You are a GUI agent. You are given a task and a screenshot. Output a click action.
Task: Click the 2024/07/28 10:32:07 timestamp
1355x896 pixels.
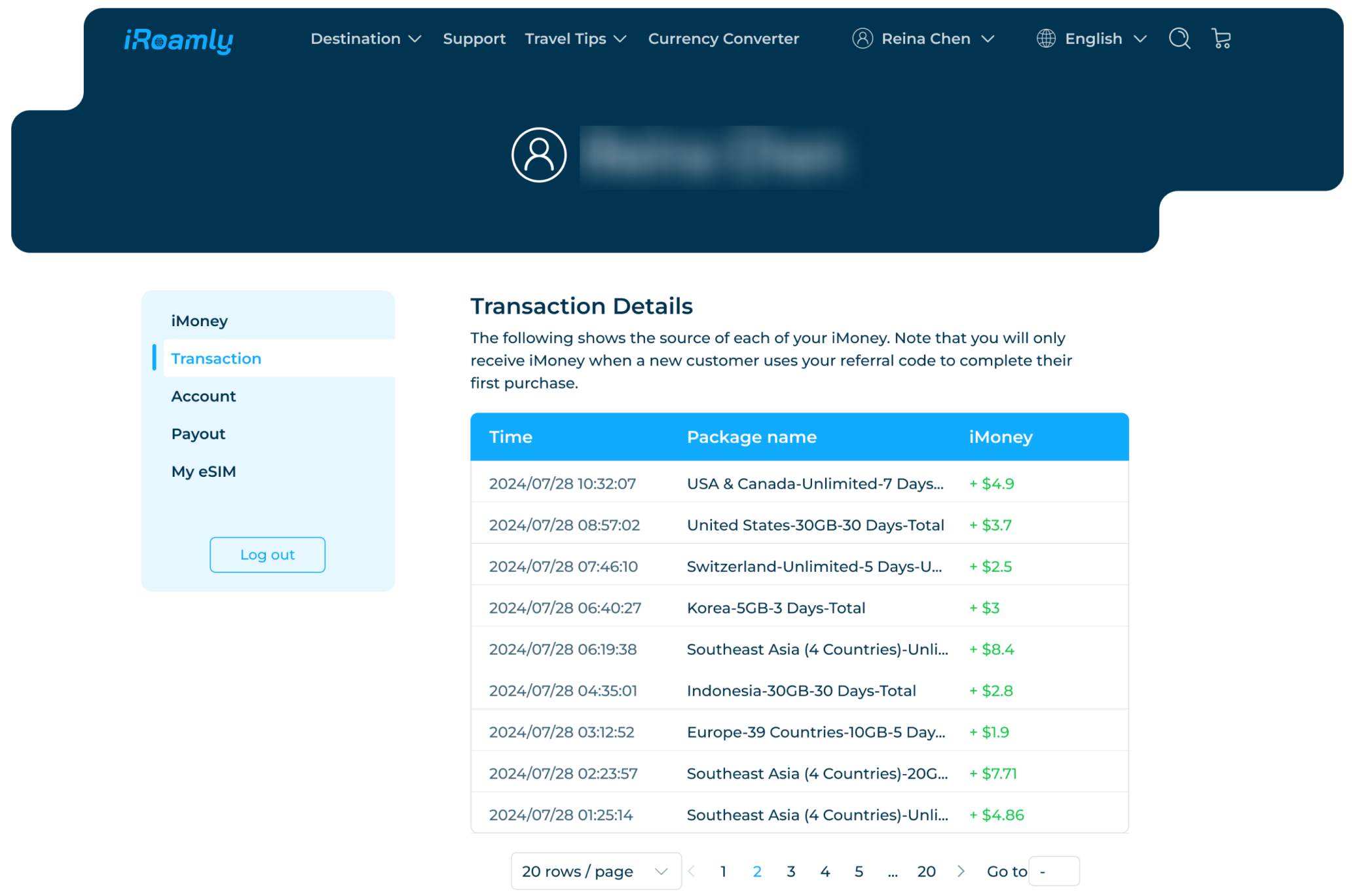point(562,483)
